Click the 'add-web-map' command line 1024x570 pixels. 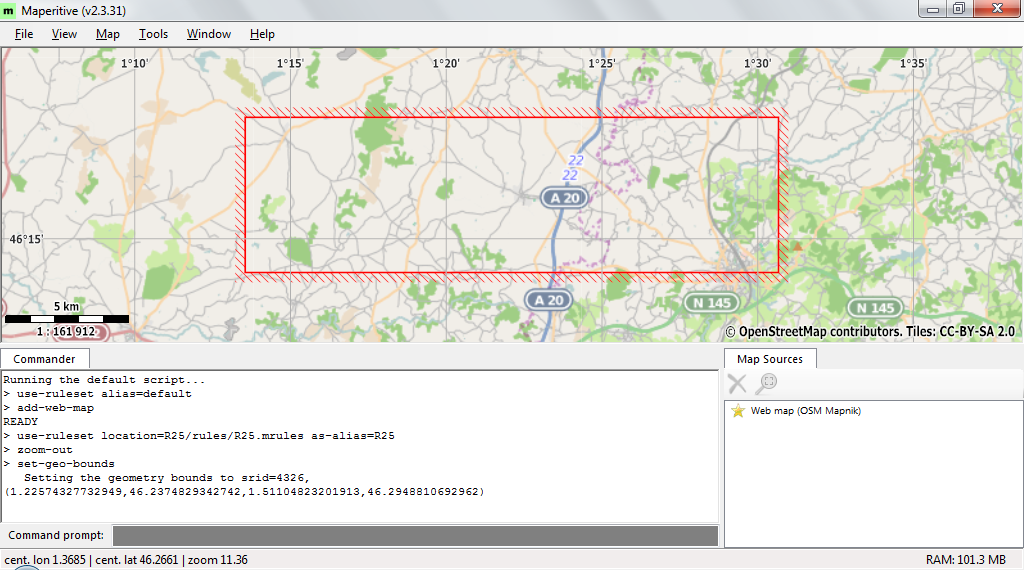tap(49, 408)
